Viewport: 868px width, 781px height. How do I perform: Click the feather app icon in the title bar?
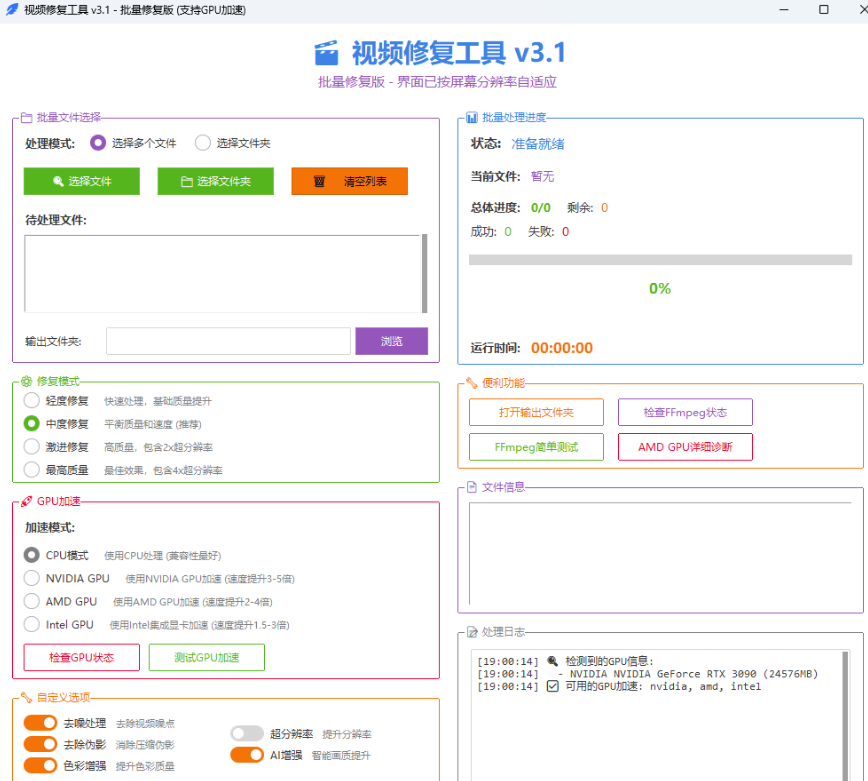click(12, 9)
